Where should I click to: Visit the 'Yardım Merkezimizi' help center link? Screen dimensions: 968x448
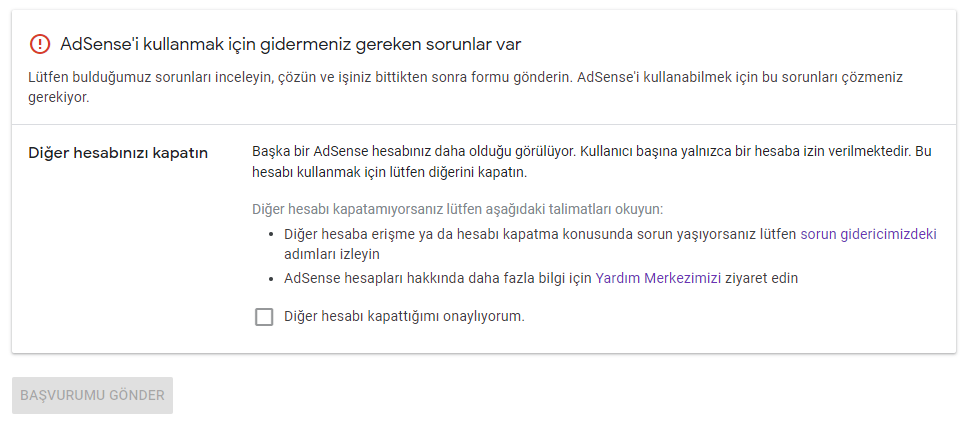pos(658,278)
